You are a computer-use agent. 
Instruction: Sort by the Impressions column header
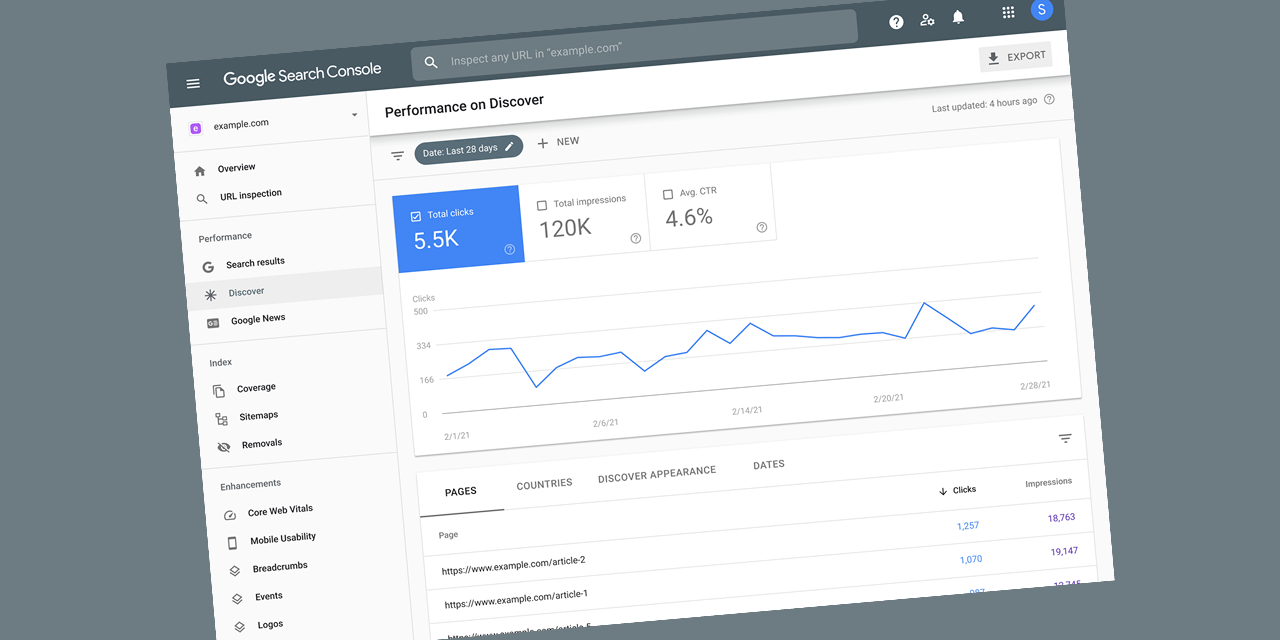1048,482
